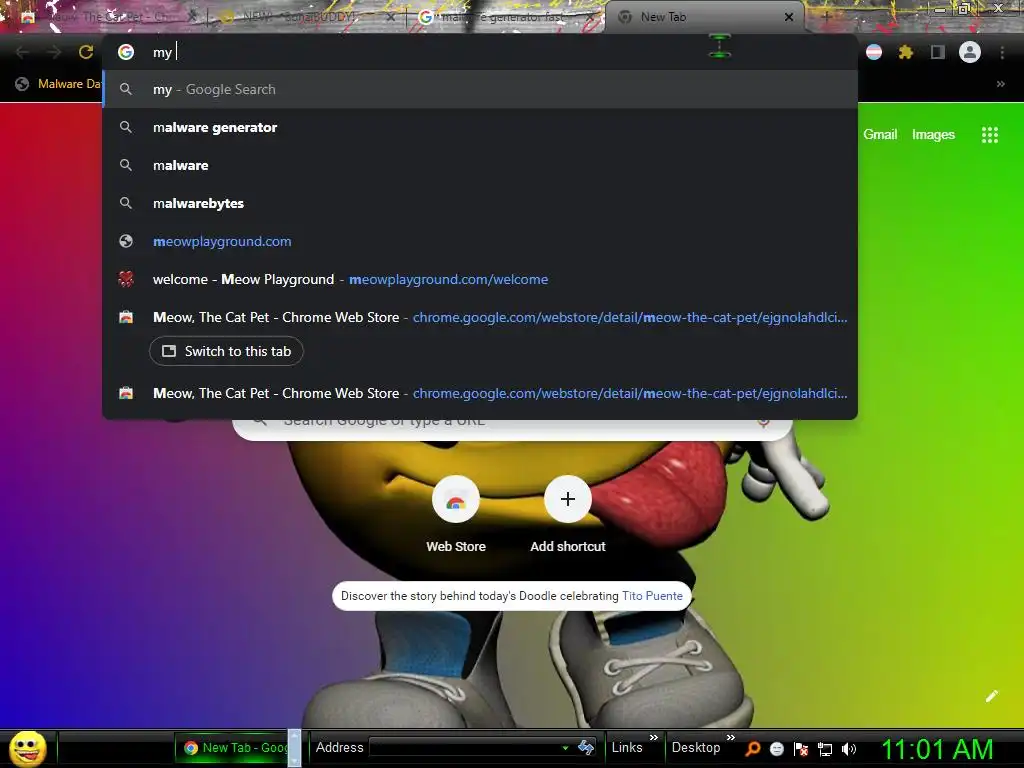This screenshot has width=1024, height=768.
Task: Expand the taskbar Address dropdown arrow
Action: click(565, 748)
